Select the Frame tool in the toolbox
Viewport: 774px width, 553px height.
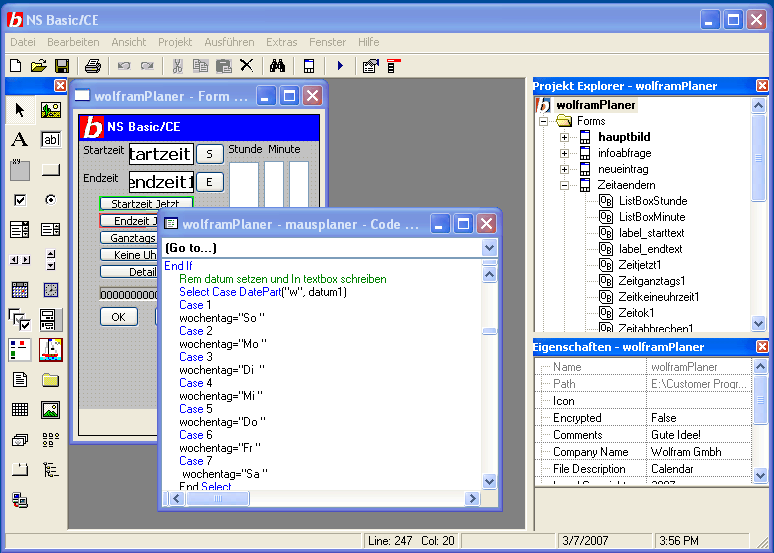[20, 170]
